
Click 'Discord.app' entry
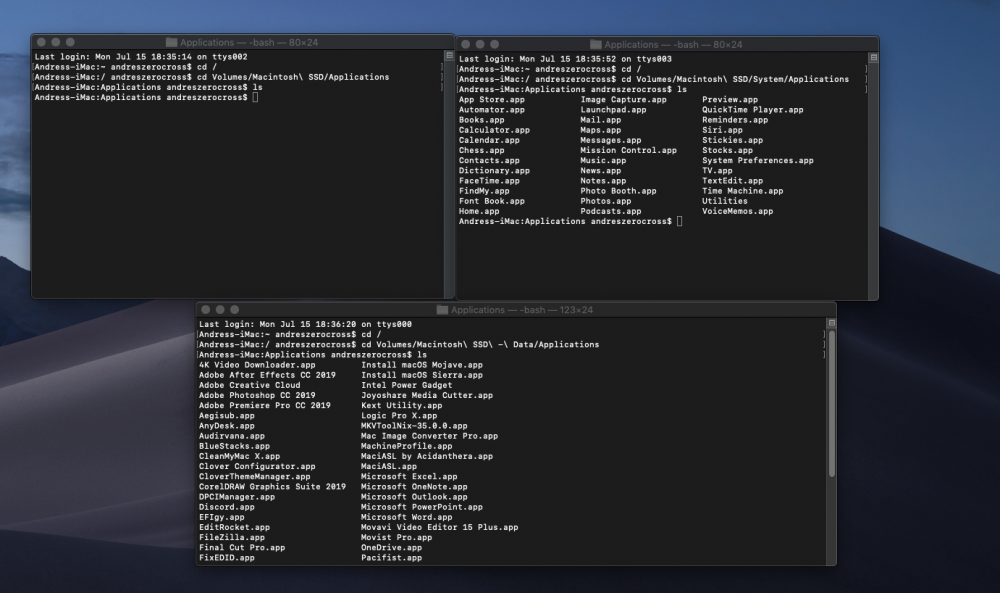[226, 507]
